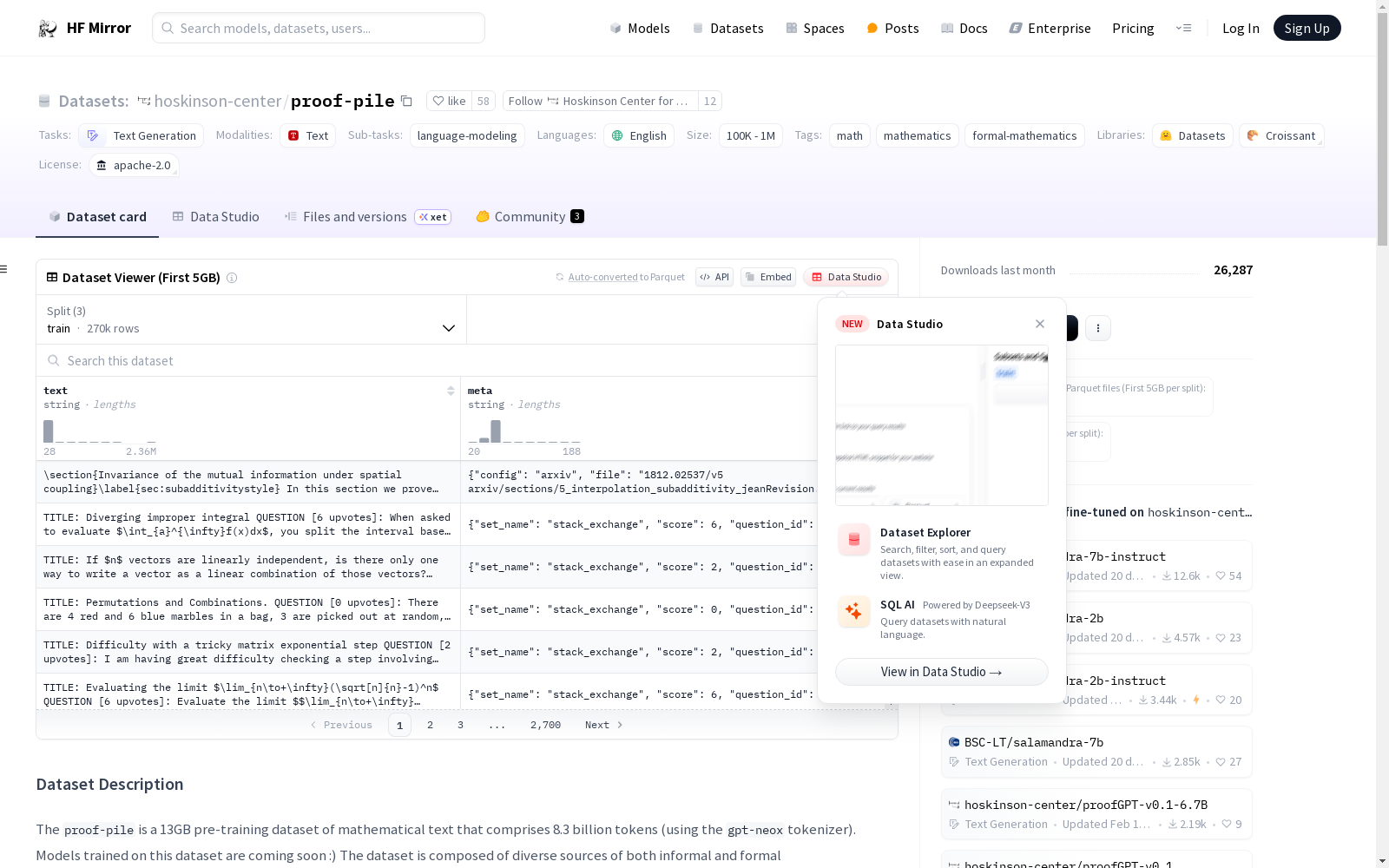Select the formal-mathematics tag
This screenshot has width=1389, height=868.
coord(1024,135)
